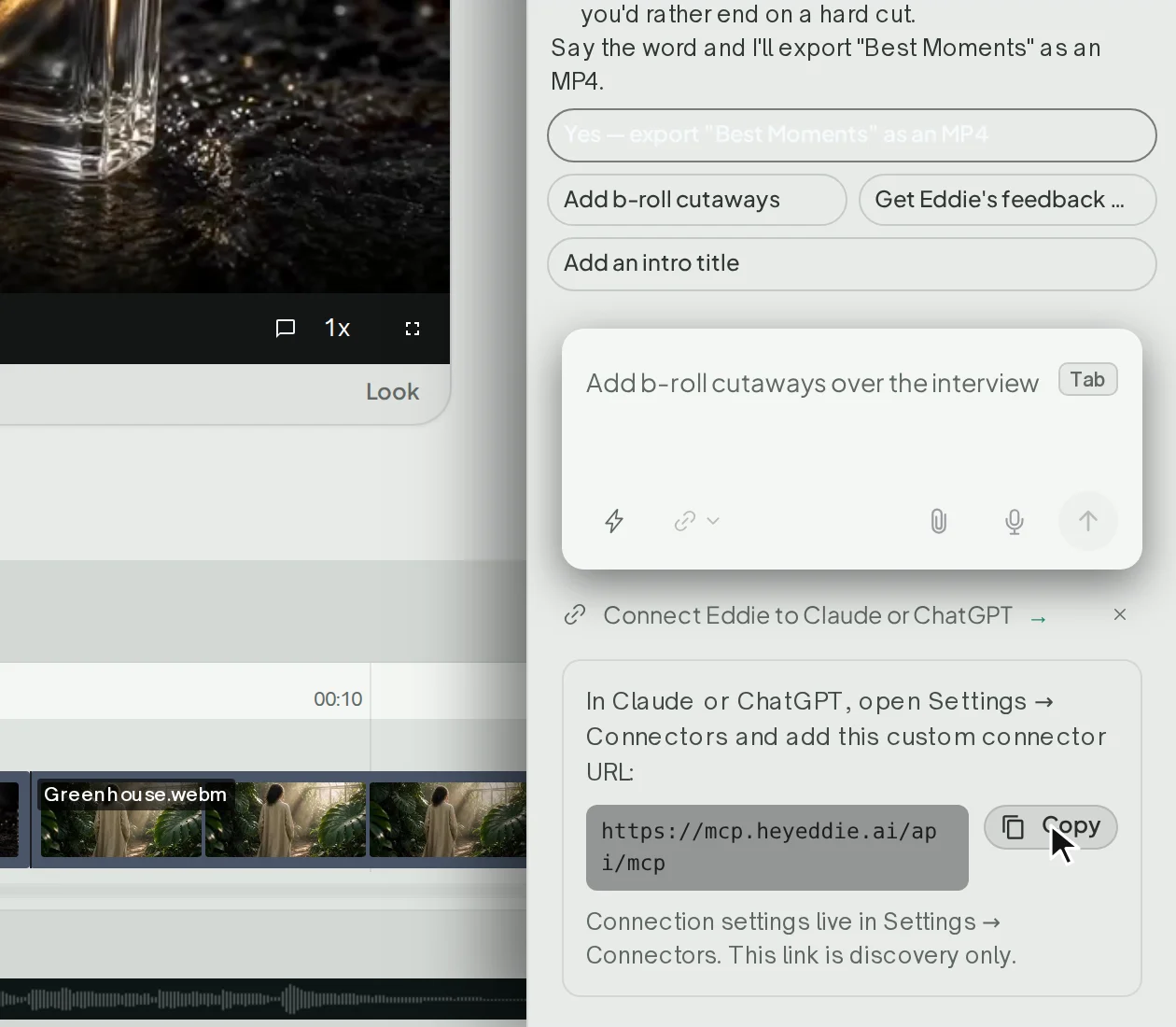The height and width of the screenshot is (1027, 1176).
Task: Attach a file with the paperclip icon
Action: (939, 521)
